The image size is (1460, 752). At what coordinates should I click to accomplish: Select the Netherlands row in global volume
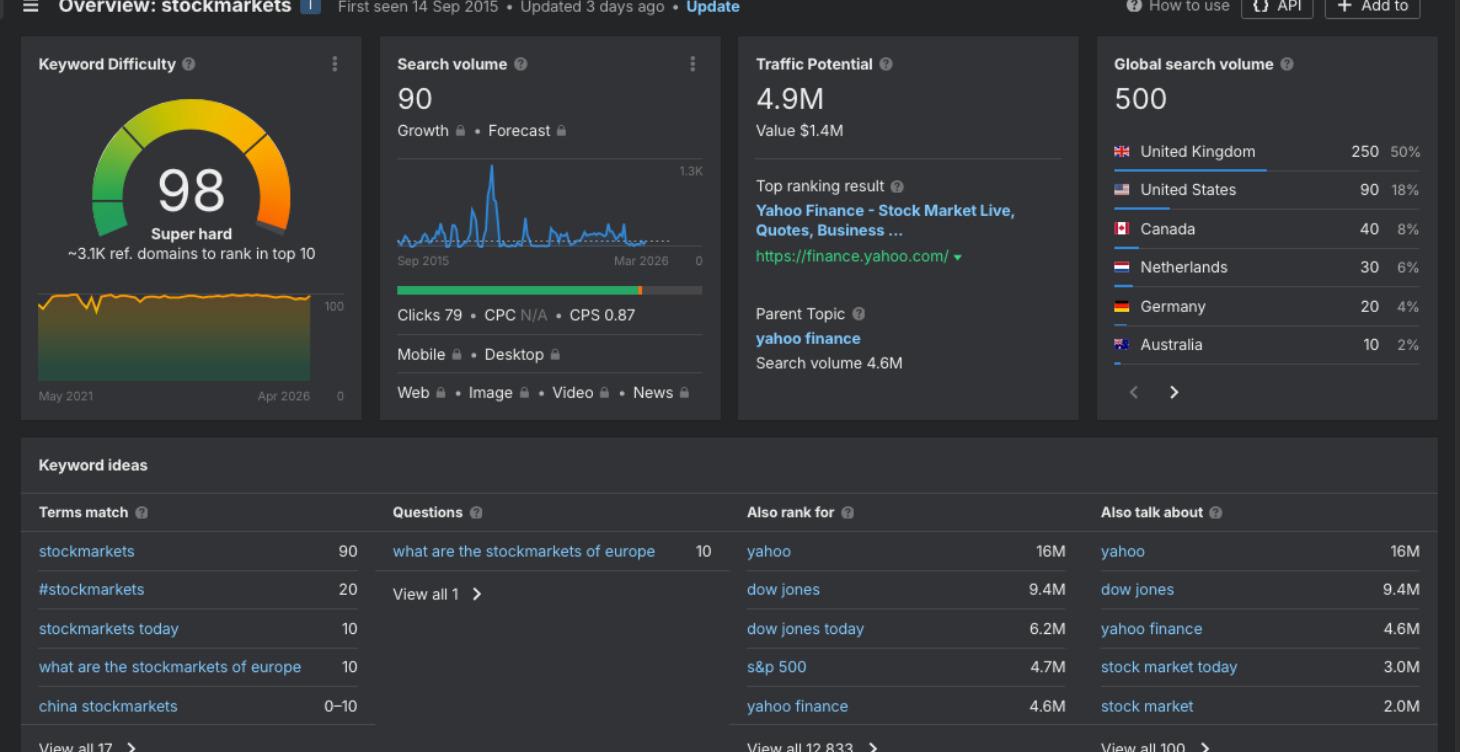[1266, 267]
